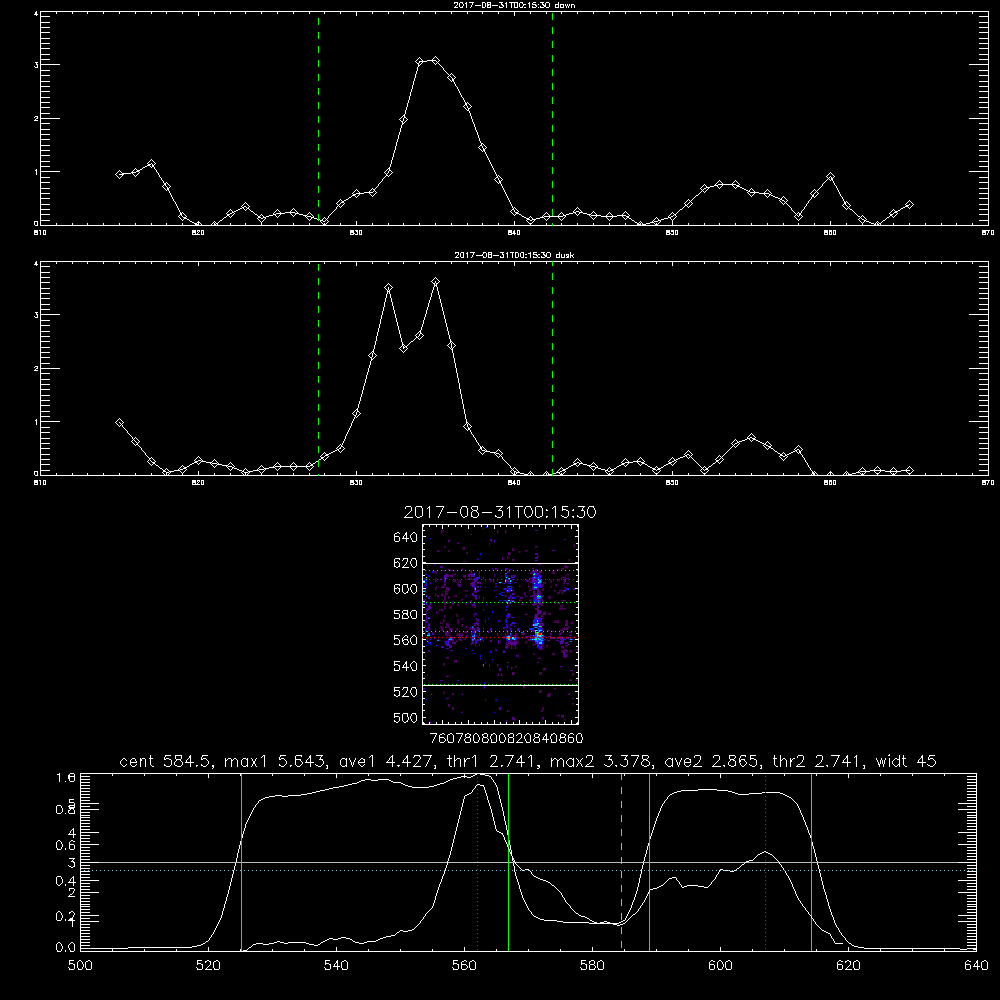Click the '540' label on bottom plot x-axis
The width and height of the screenshot is (1000, 1000).
(x=336, y=965)
